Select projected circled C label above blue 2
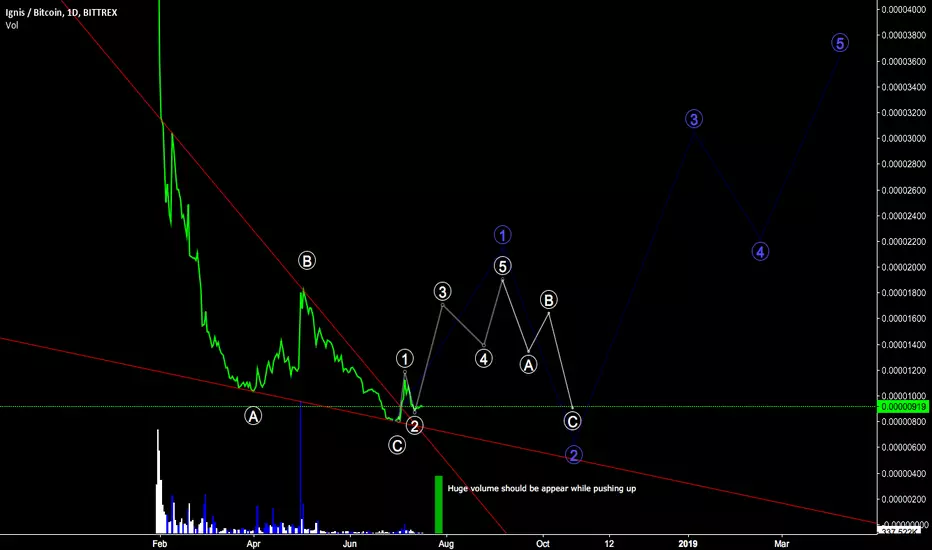932x550 pixels. [572, 422]
